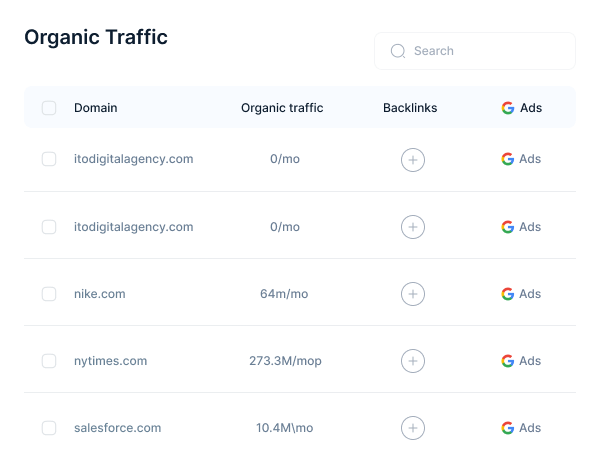The image size is (600, 460).
Task: Toggle the select-all checkbox in table header
Action: click(49, 108)
